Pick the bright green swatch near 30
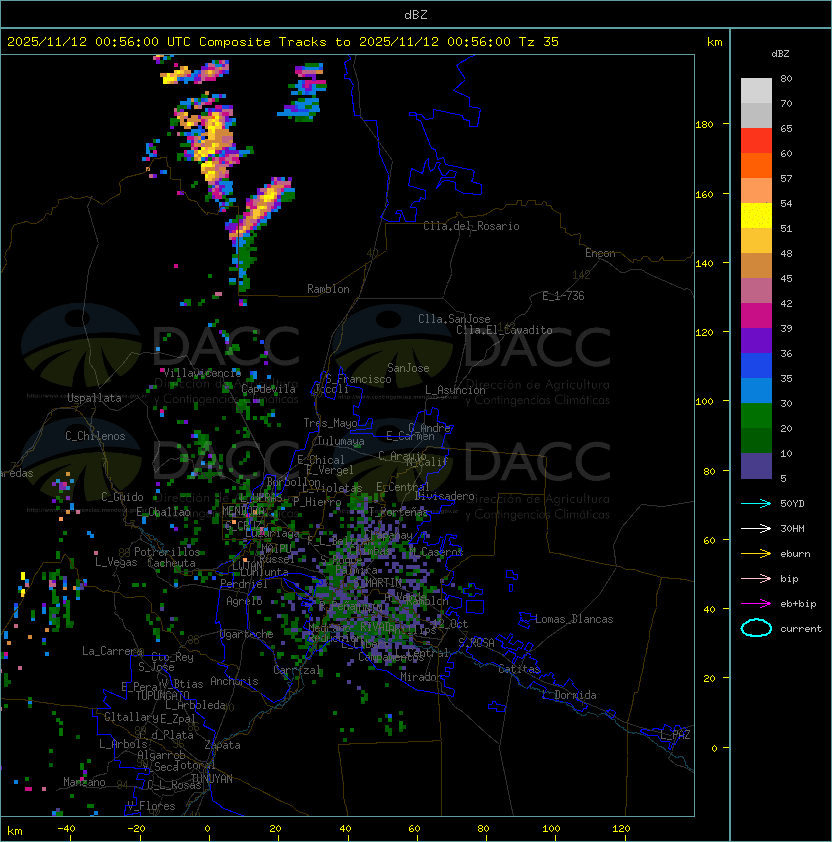 [x=756, y=416]
